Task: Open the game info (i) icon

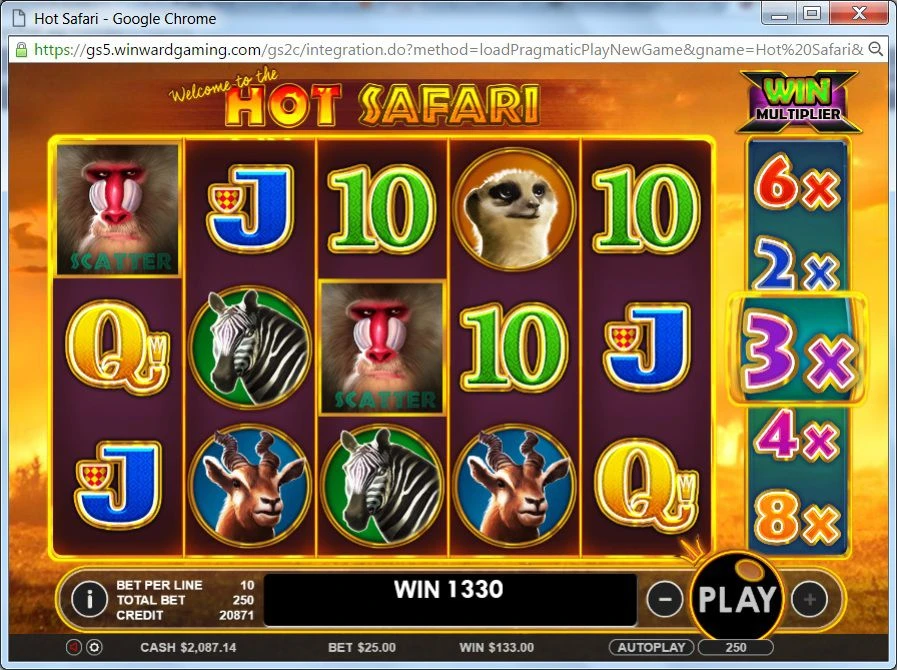Action: click(89, 599)
